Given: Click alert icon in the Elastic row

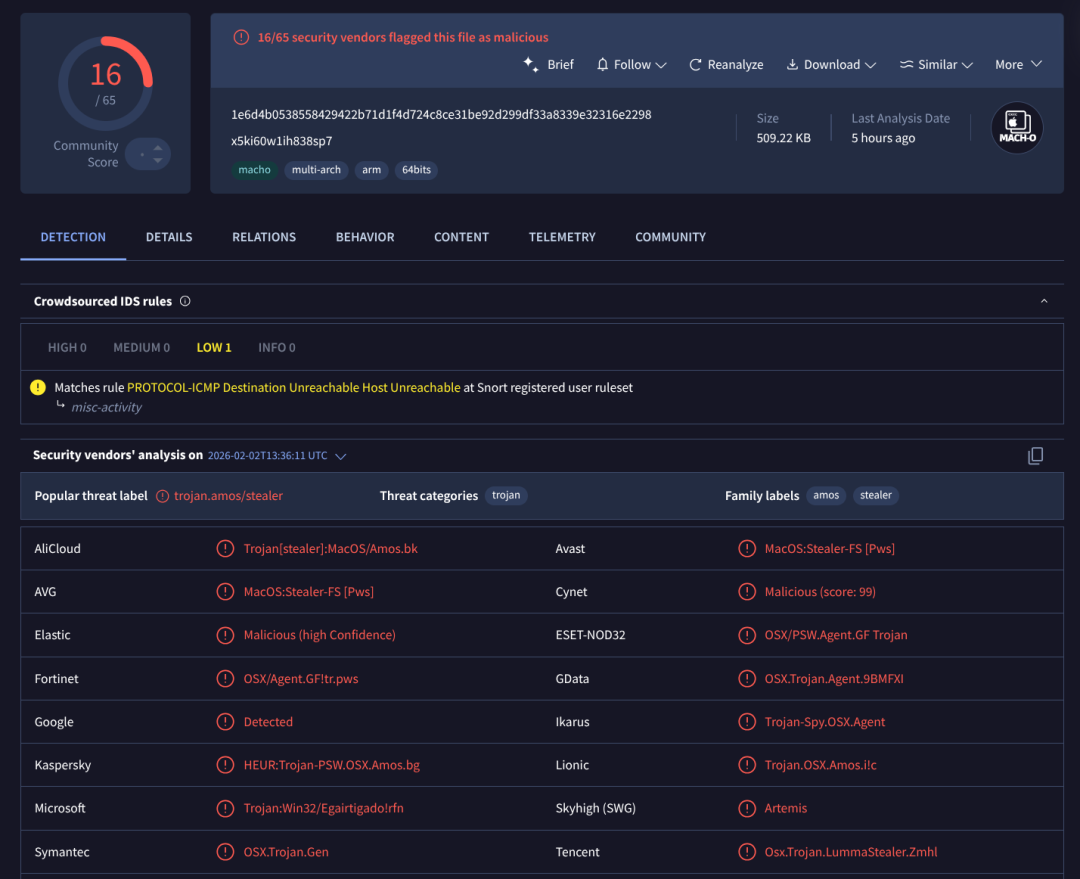Looking at the screenshot, I should tap(225, 635).
